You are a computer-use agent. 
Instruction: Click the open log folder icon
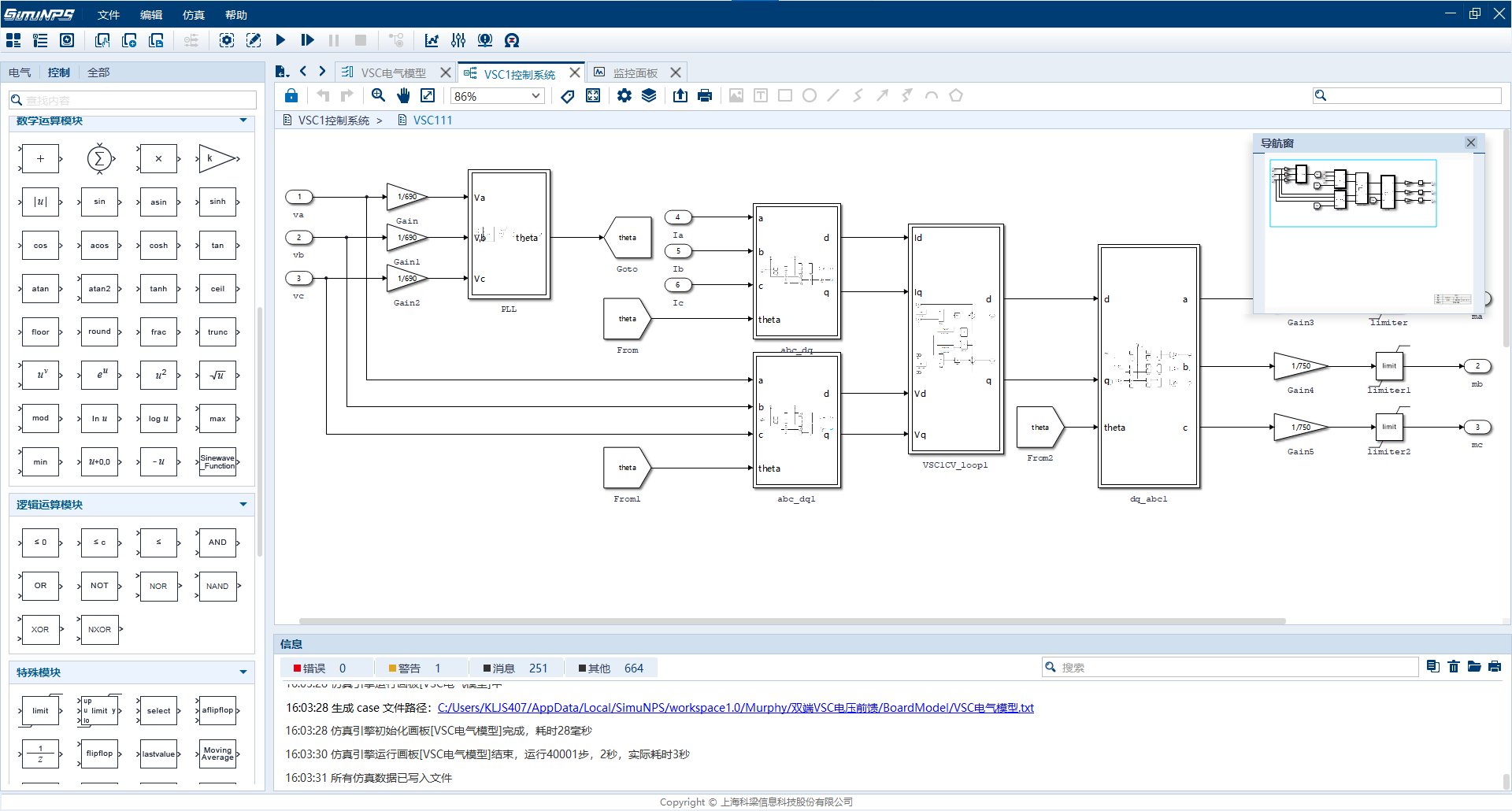click(x=1474, y=667)
